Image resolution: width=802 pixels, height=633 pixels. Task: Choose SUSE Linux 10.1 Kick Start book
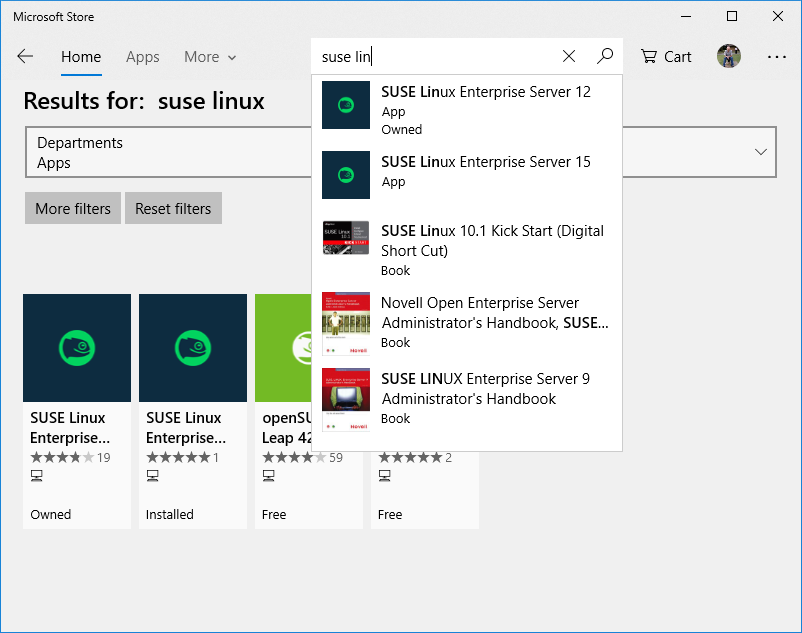pyautogui.click(x=466, y=250)
